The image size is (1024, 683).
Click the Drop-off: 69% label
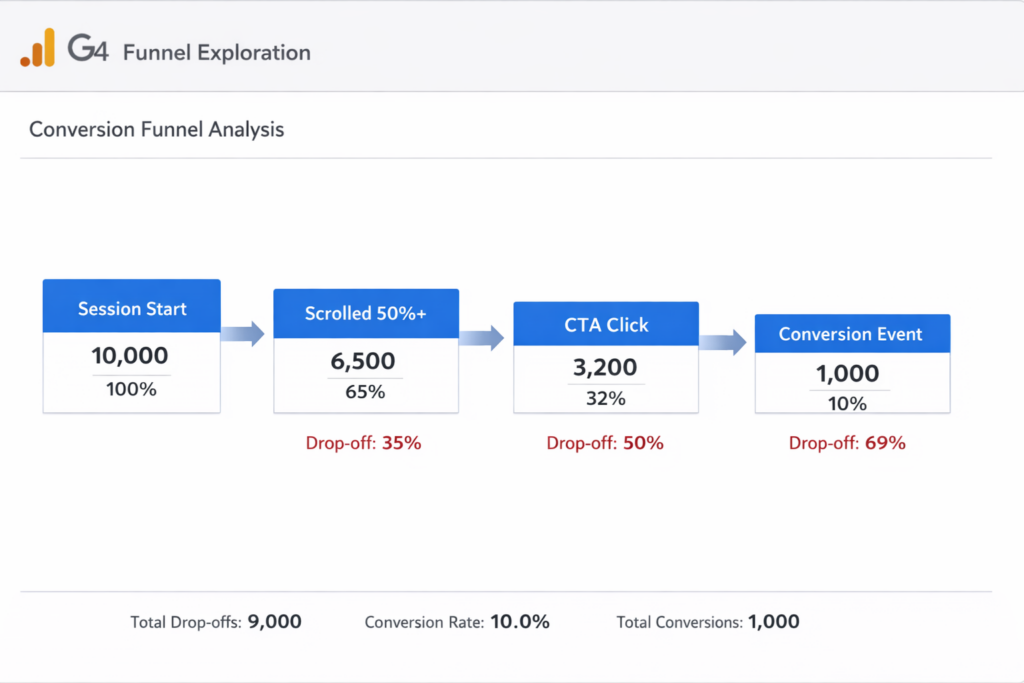[847, 442]
